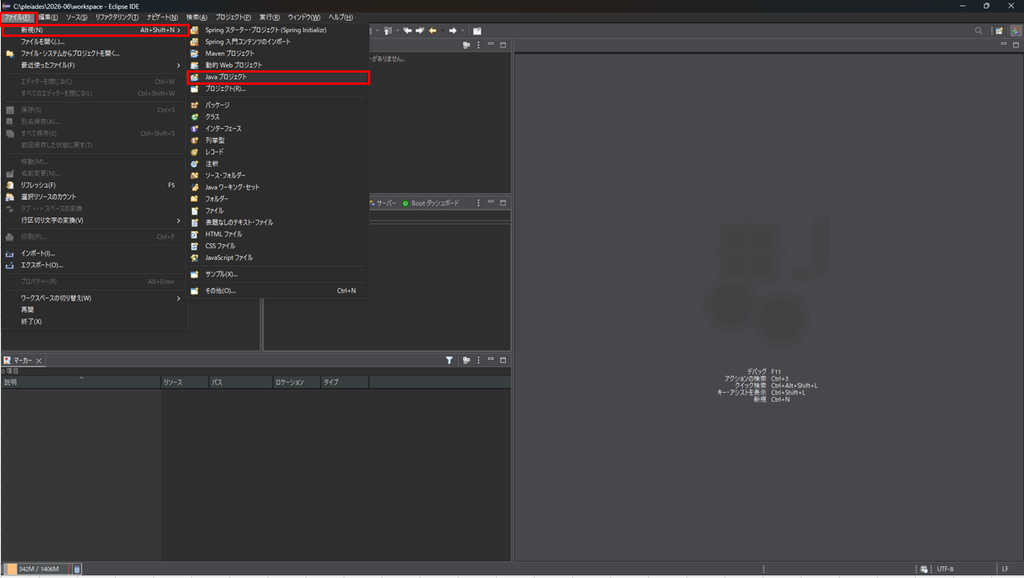Screen dimensions: 1024x578
Task: Close the マーカー tab
Action: pos(39,361)
